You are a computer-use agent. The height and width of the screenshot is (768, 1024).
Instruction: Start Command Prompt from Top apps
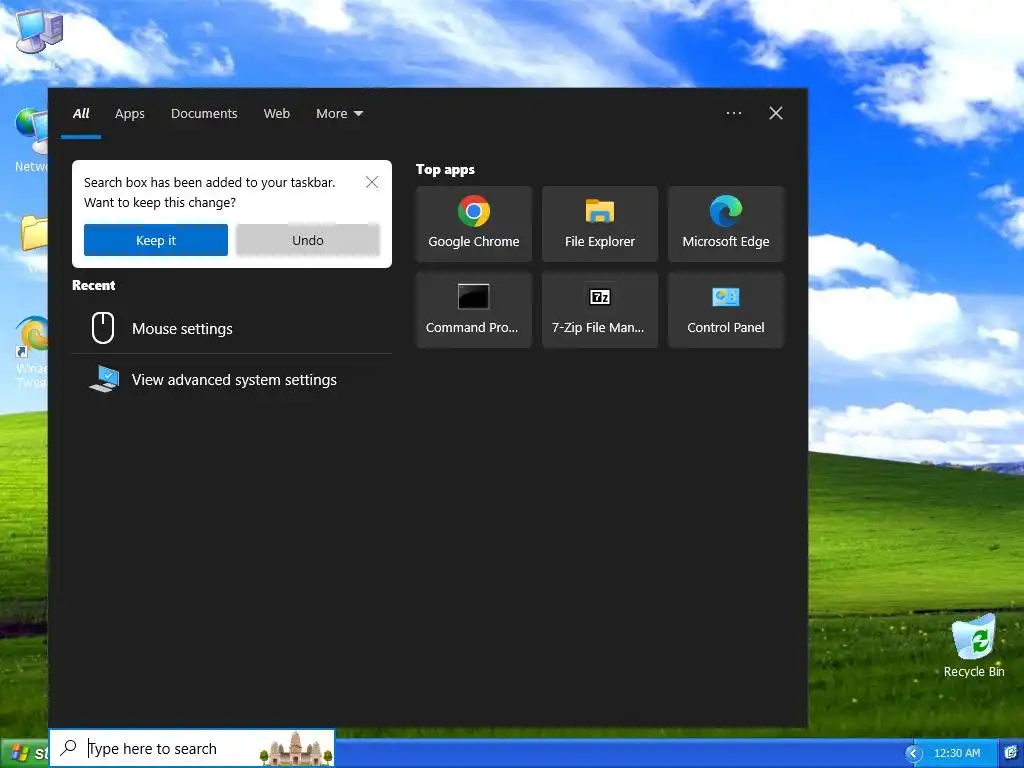(473, 310)
